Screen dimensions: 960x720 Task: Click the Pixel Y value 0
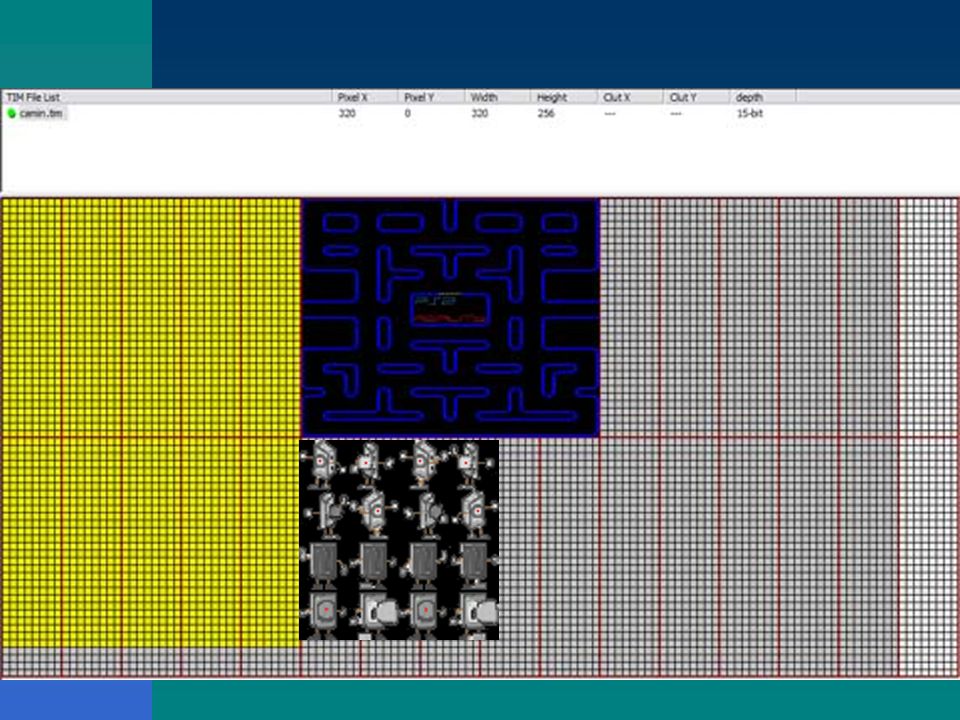pyautogui.click(x=408, y=113)
